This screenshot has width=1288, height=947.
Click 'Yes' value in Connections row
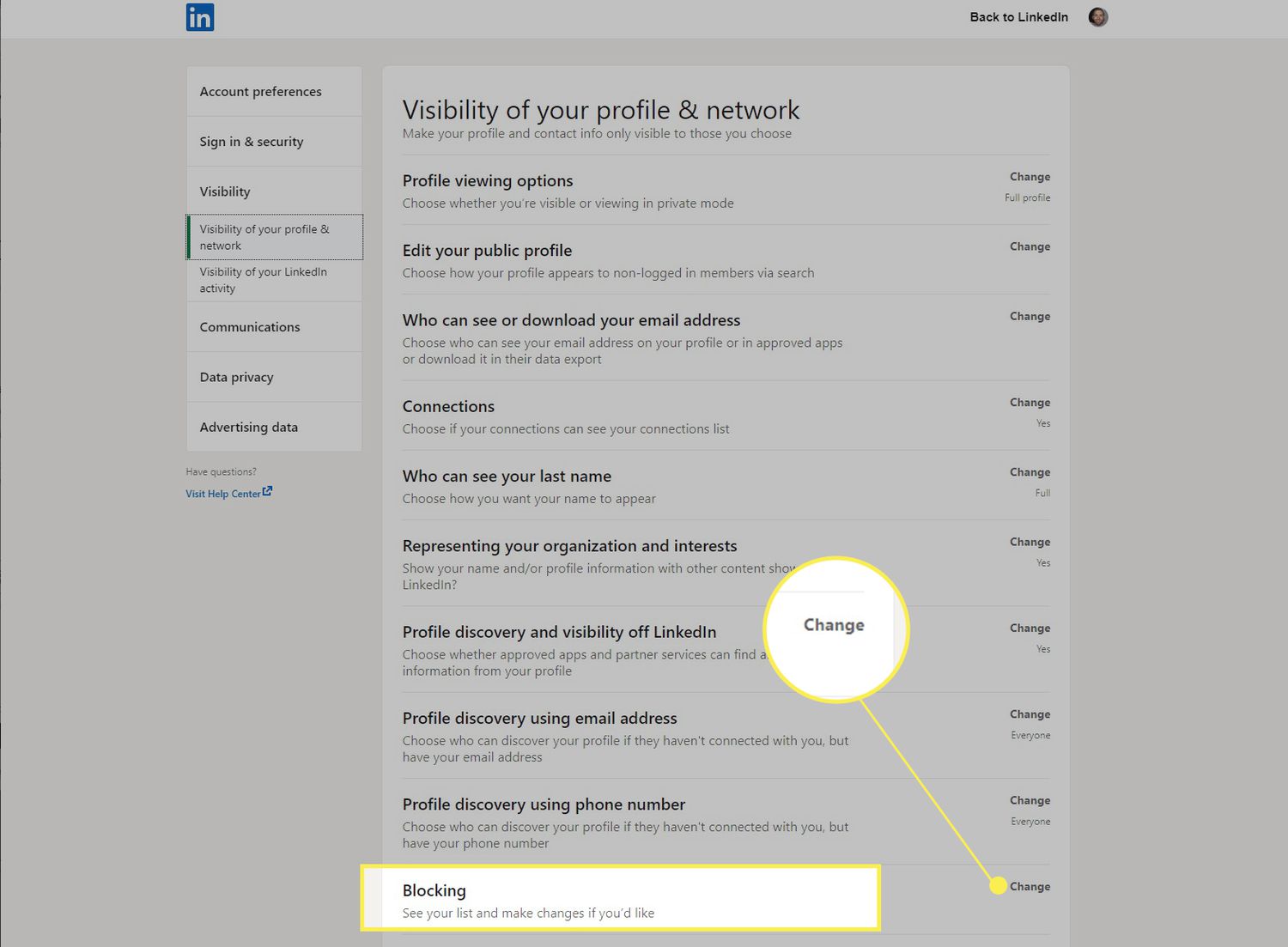[1043, 423]
